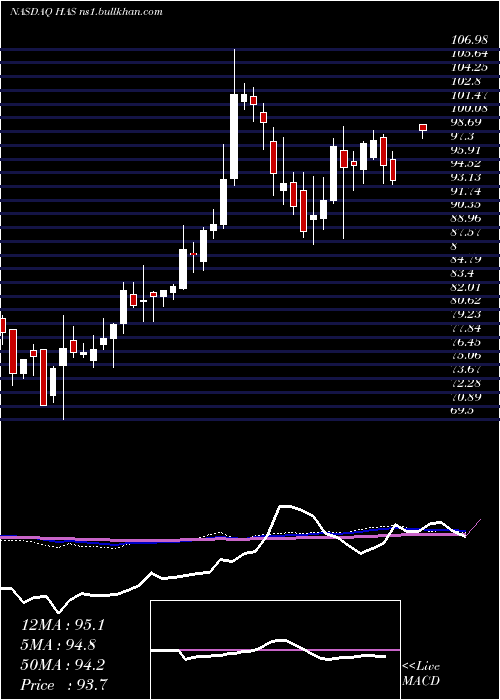This screenshot has width=500, height=700.
Task: Click the 106.98 price axis label
Action: pyautogui.click(x=469, y=41)
